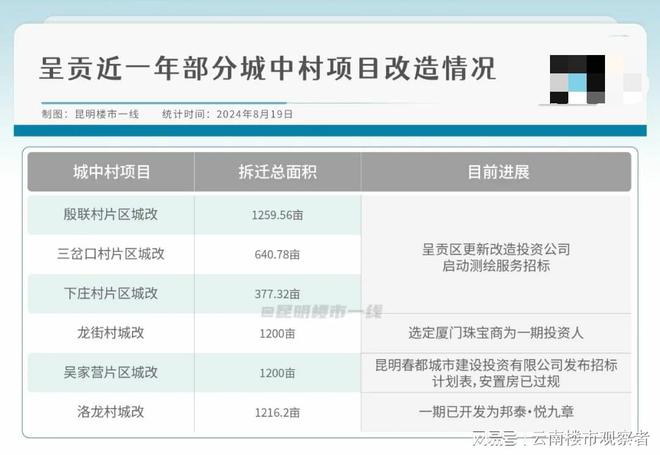This screenshot has width=660, height=455.
Task: Select the row name 洛龙村城改
Action: click(111, 412)
